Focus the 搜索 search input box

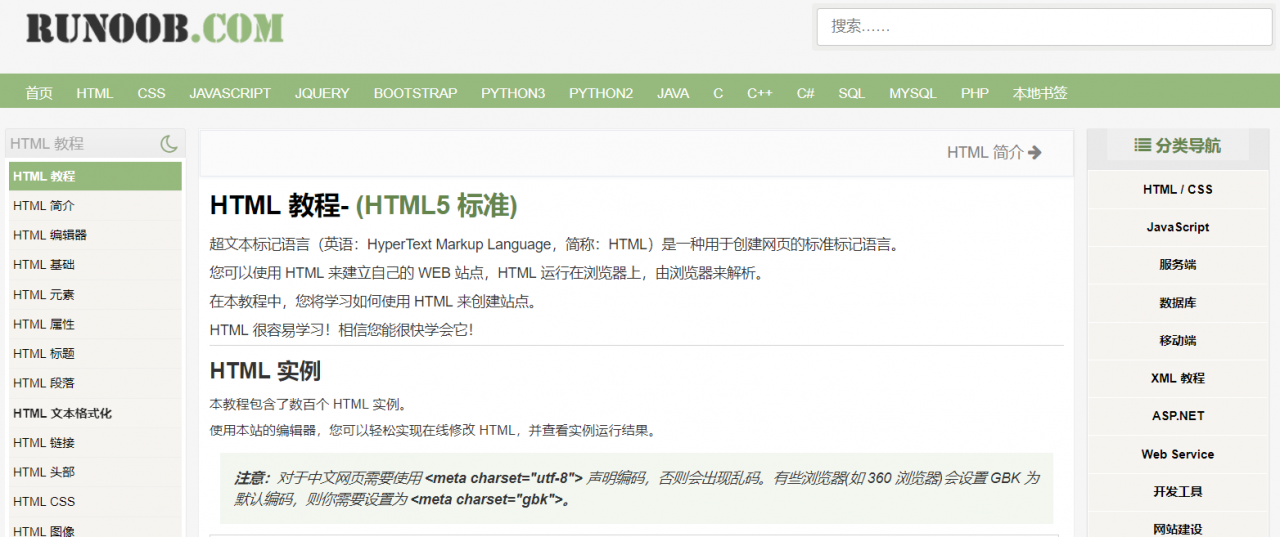click(1043, 27)
